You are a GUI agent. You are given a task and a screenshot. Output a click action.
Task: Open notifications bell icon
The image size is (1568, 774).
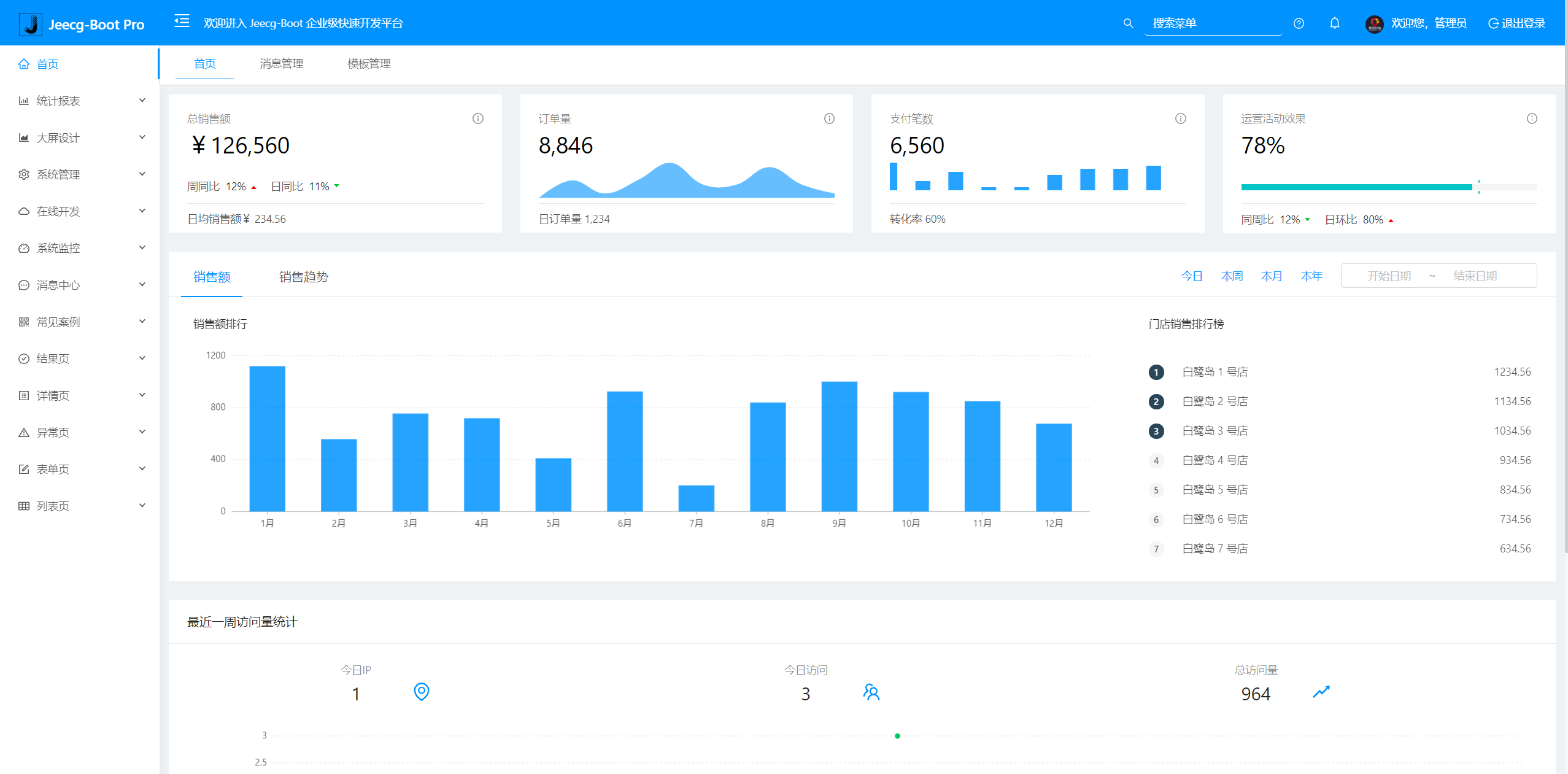tap(1334, 23)
